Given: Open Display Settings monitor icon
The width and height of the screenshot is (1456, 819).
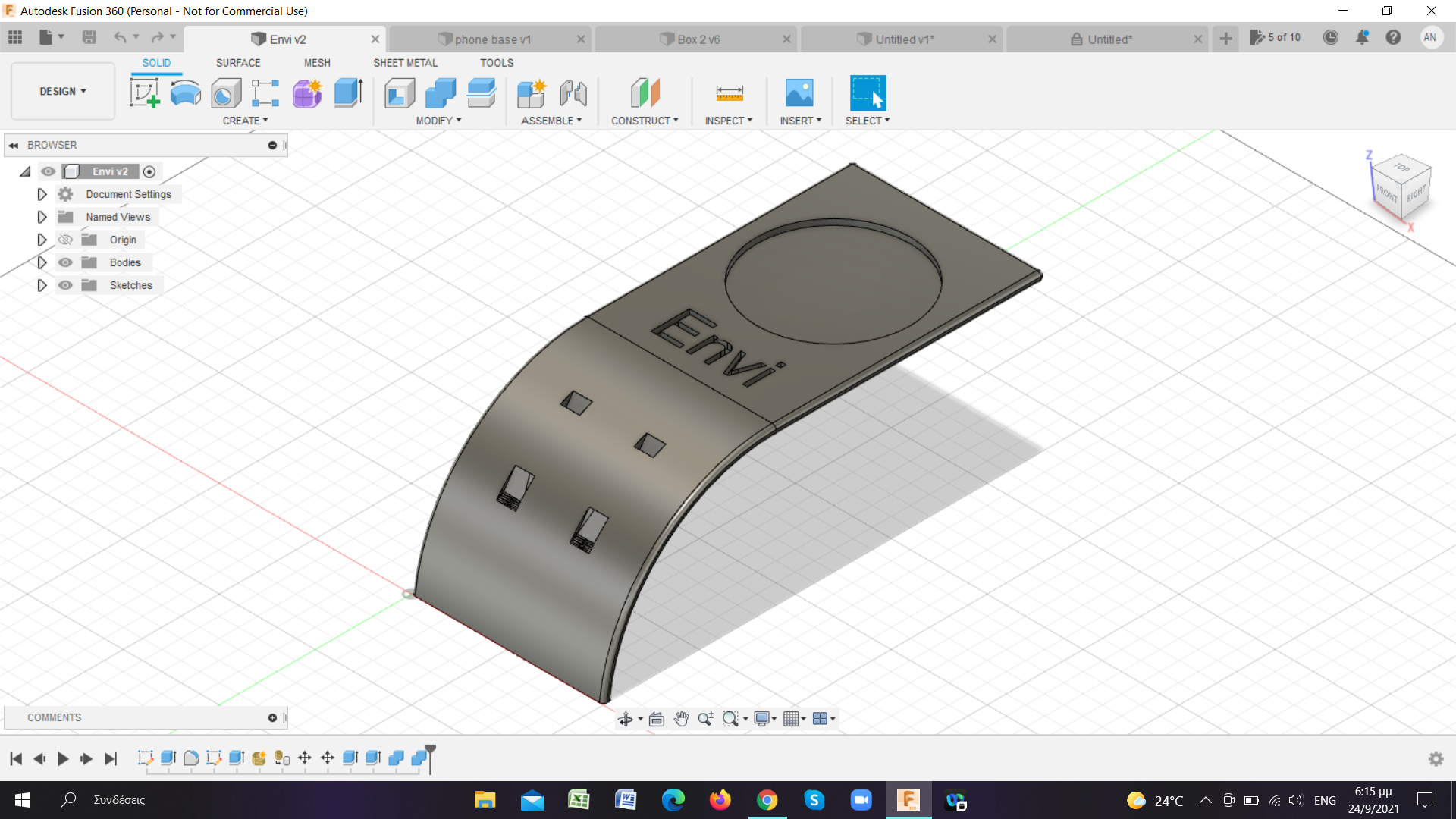Looking at the screenshot, I should (762, 719).
